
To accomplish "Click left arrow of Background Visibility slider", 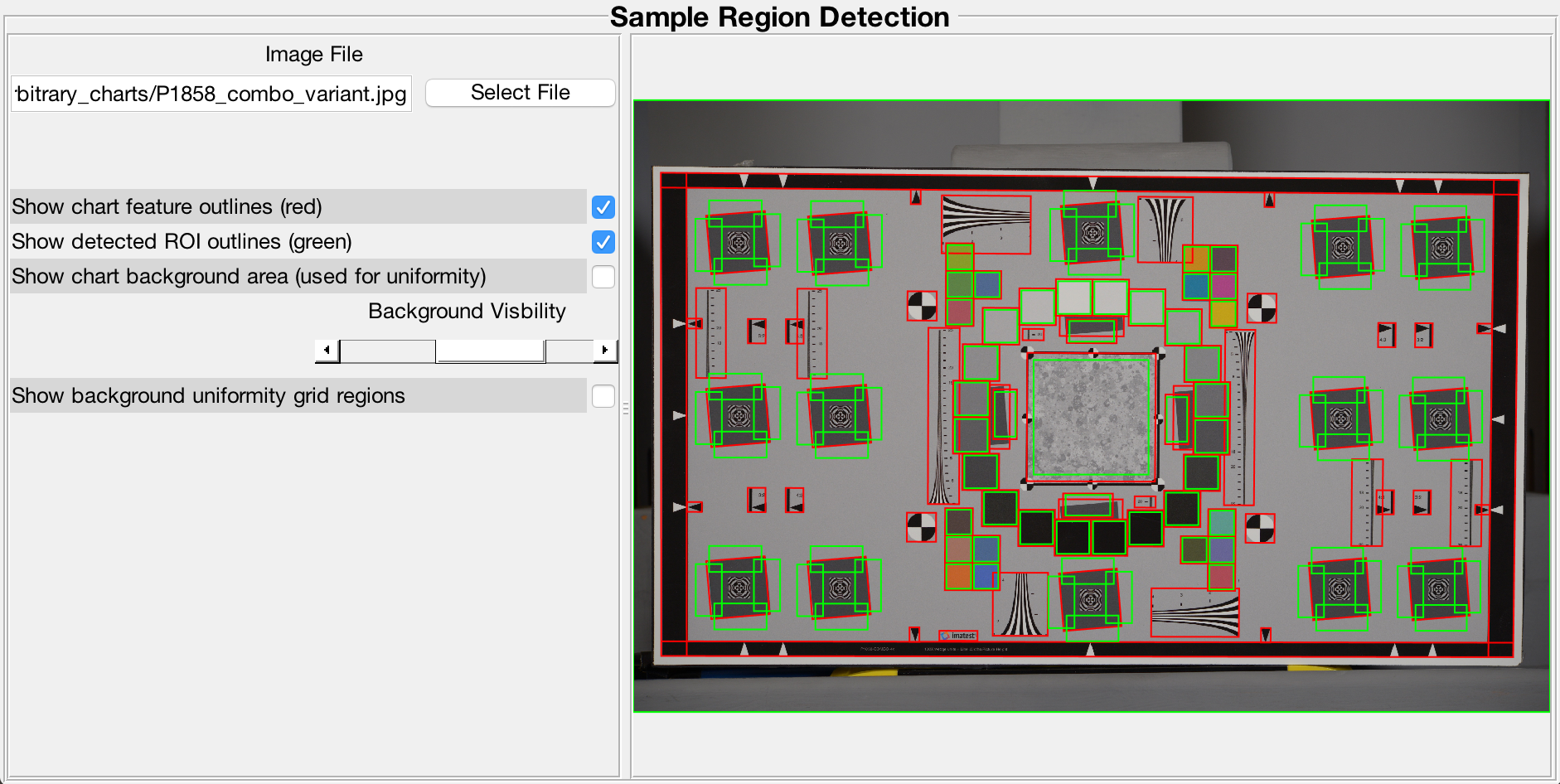I will point(327,351).
